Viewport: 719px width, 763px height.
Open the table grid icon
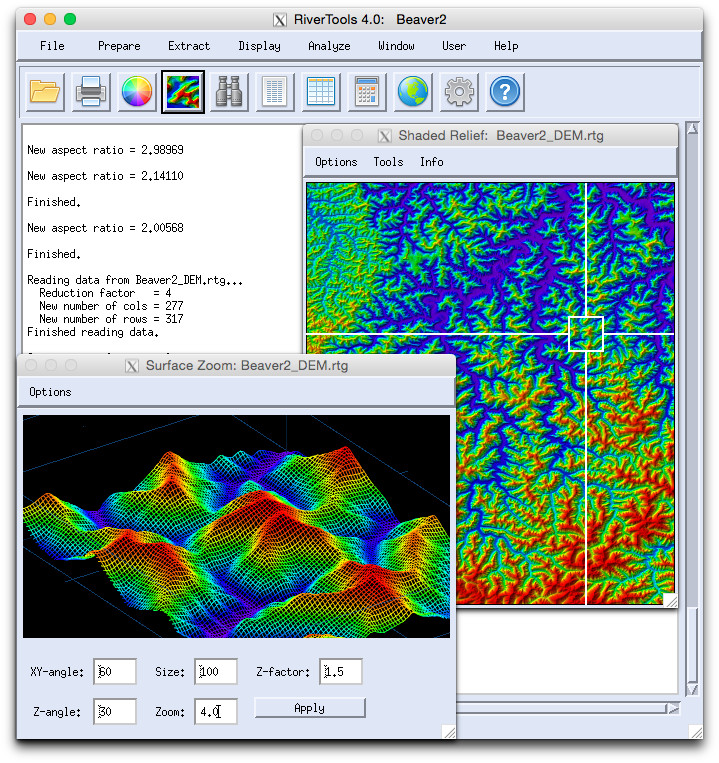pos(321,93)
